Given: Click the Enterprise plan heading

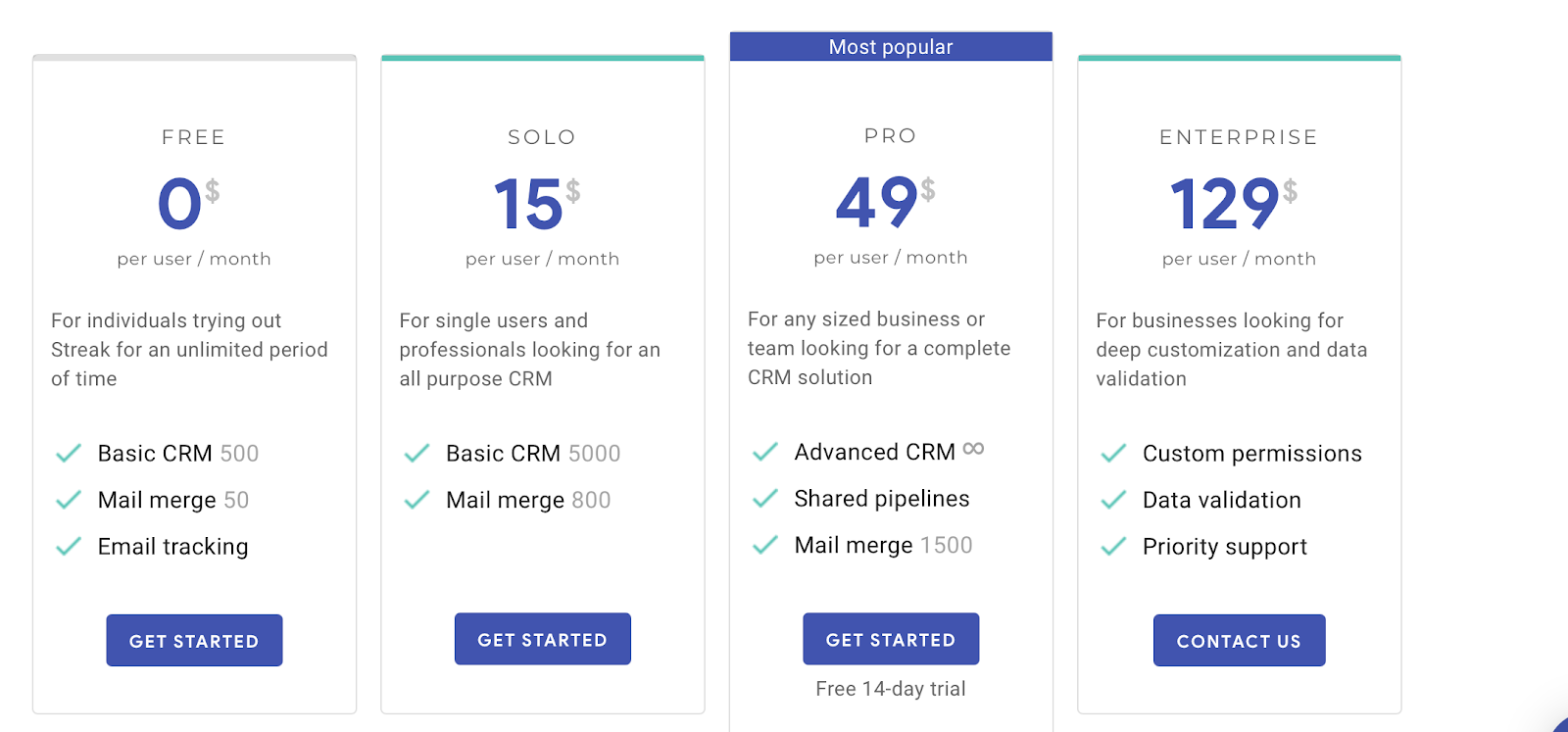Looking at the screenshot, I should [1239, 137].
